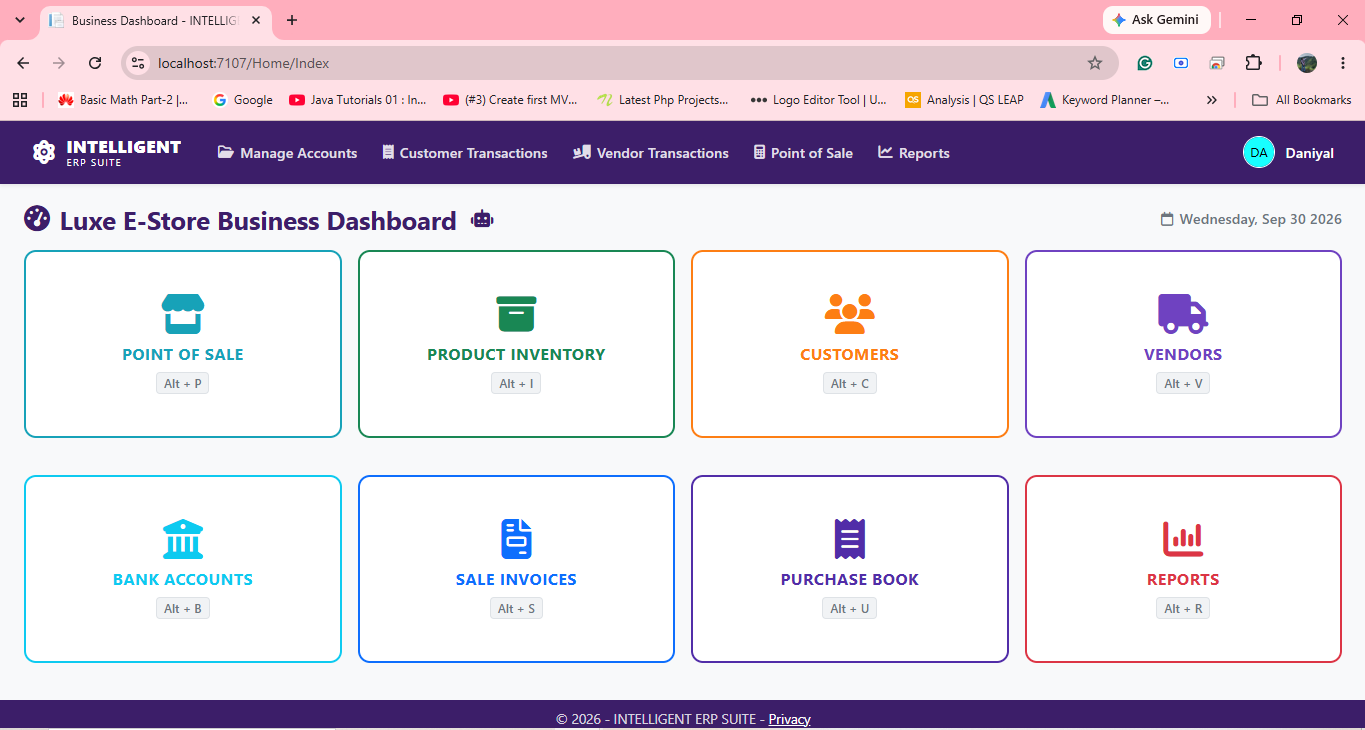Open the browser Extensions puzzle icon
Viewport: 1365px width, 730px height.
point(1253,63)
